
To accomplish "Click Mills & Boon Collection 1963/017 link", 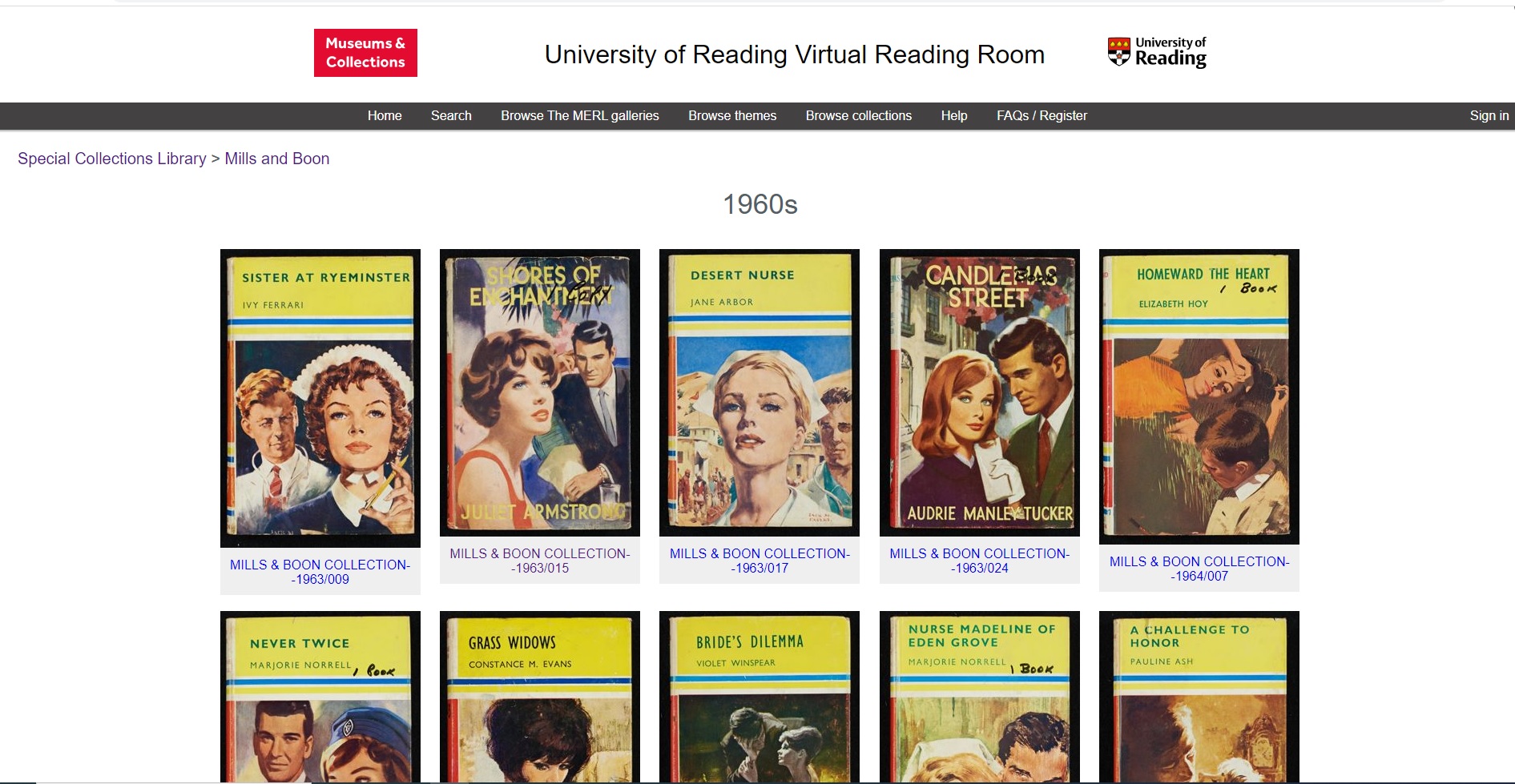I will (x=760, y=561).
